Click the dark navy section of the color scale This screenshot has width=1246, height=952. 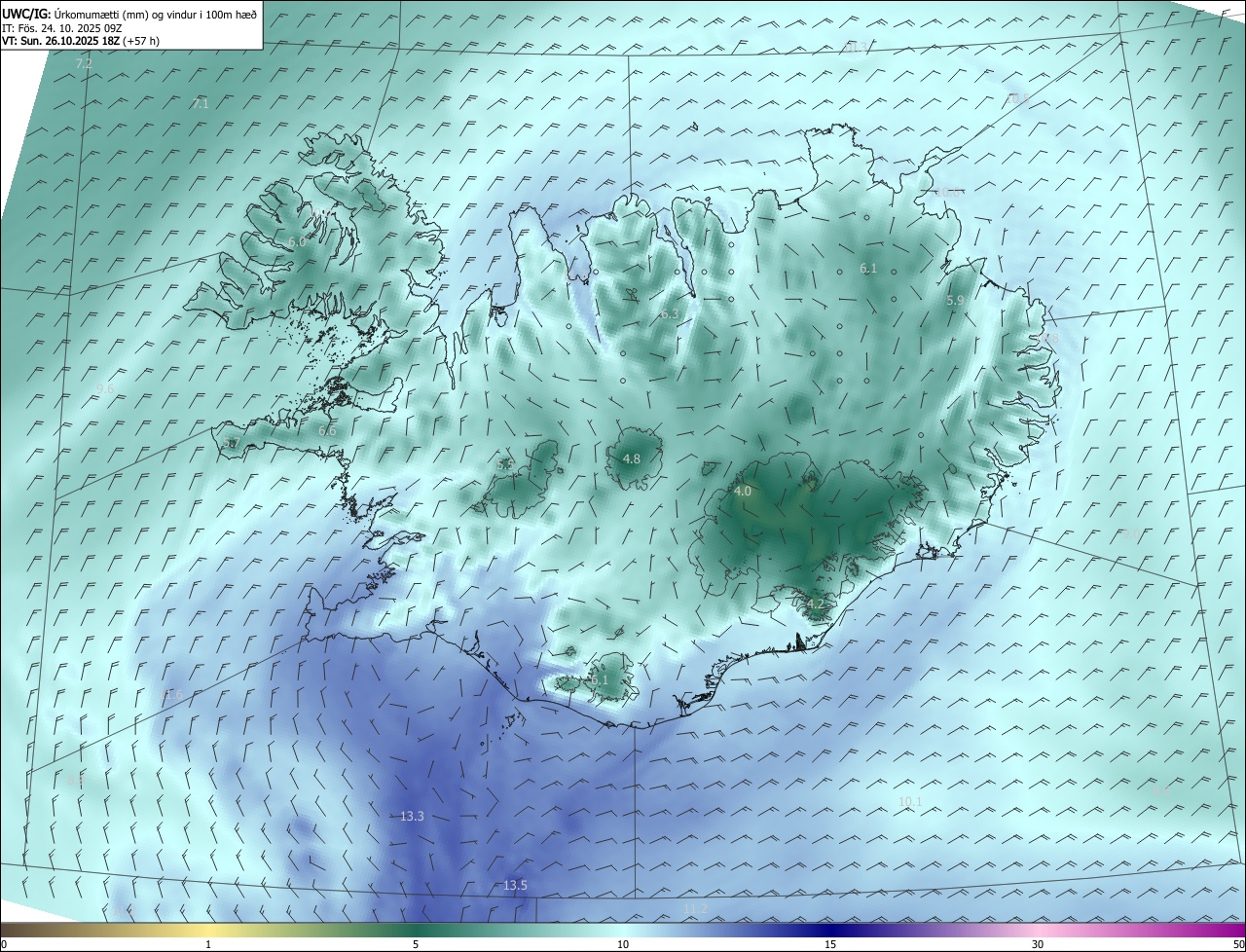[x=830, y=930]
